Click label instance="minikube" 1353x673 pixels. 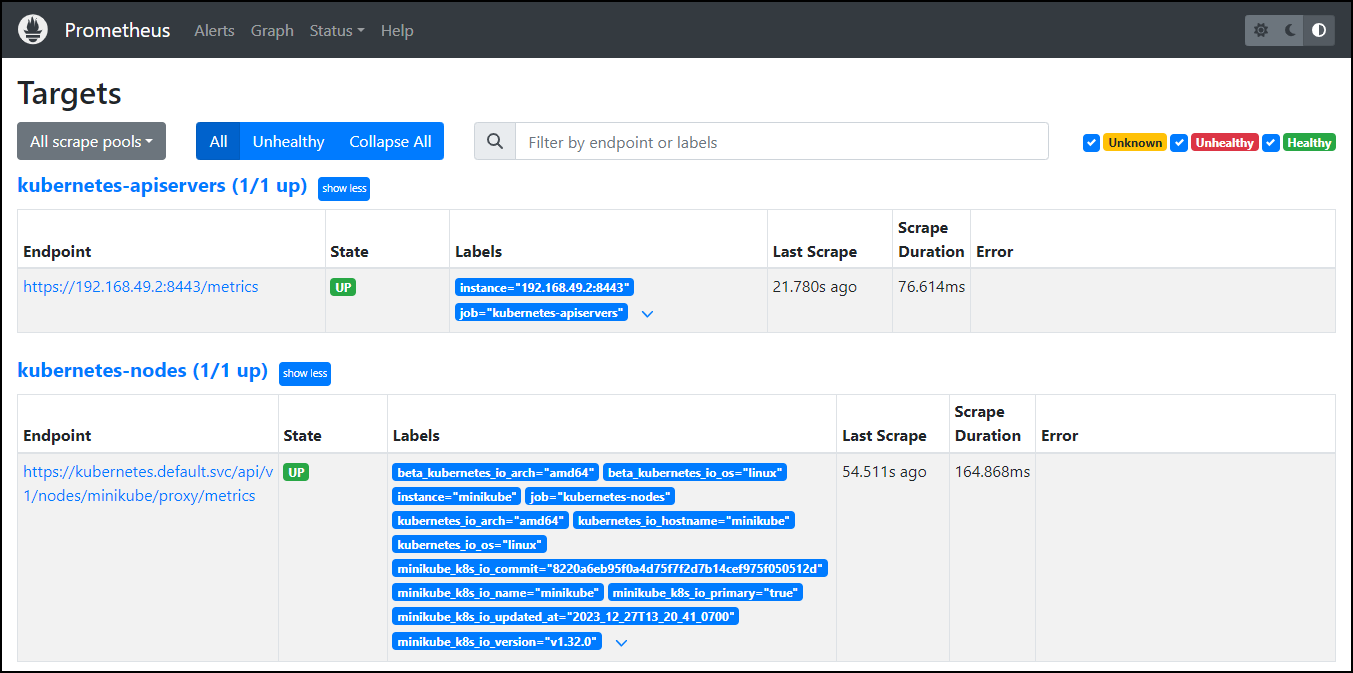click(456, 496)
